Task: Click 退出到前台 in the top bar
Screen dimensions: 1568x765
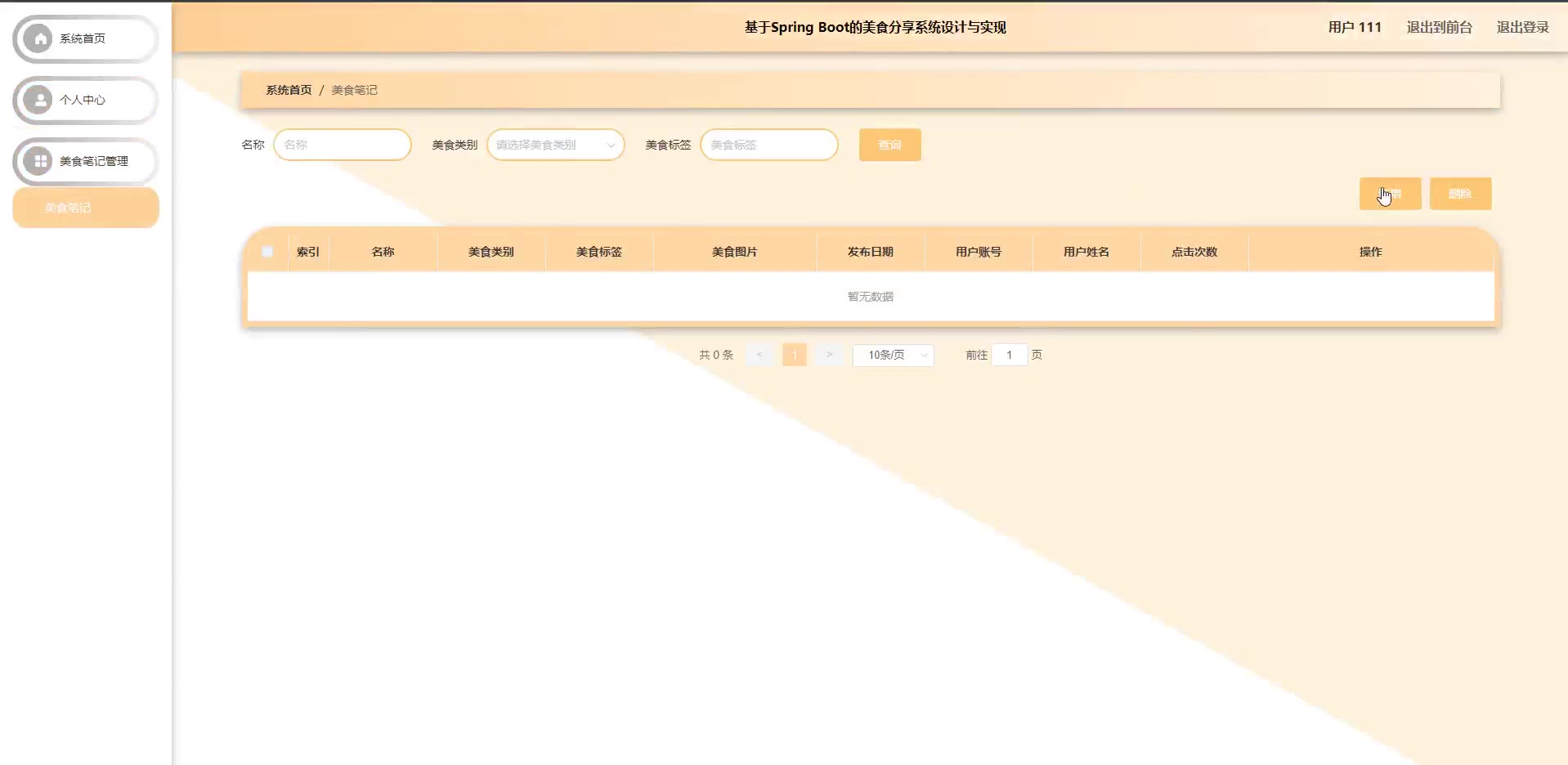Action: pyautogui.click(x=1439, y=27)
